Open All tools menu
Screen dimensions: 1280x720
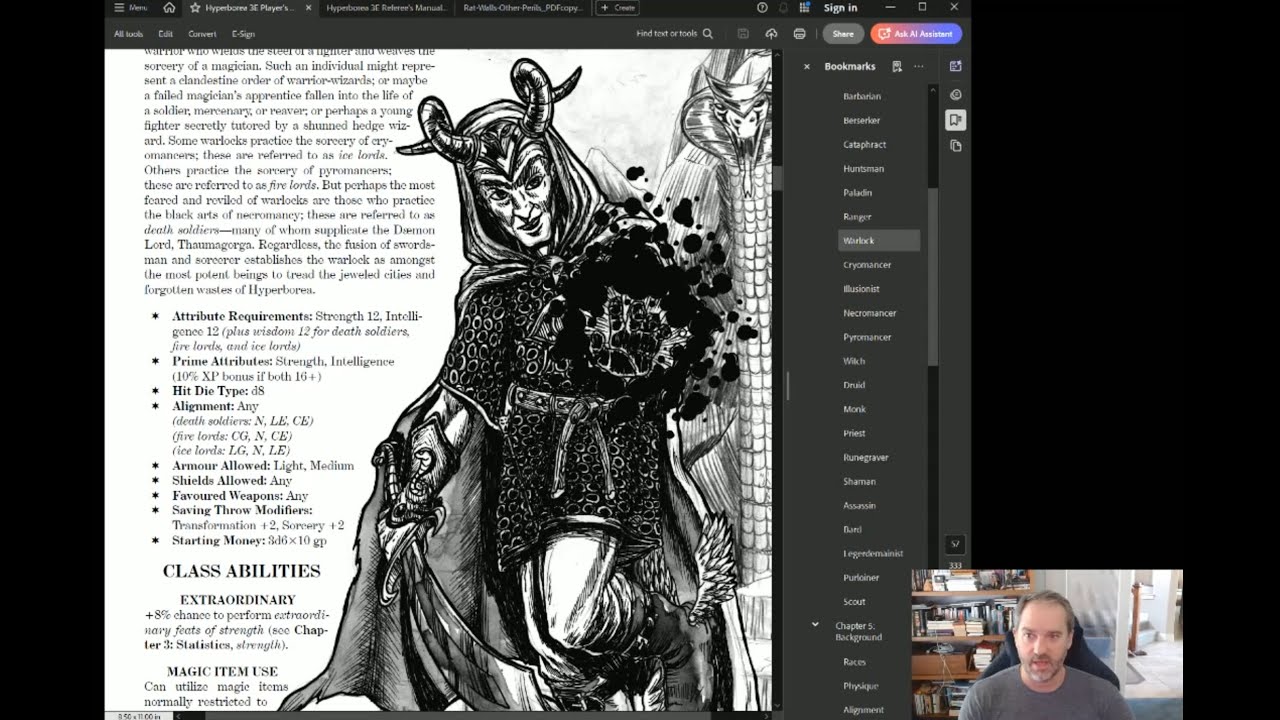pyautogui.click(x=128, y=34)
